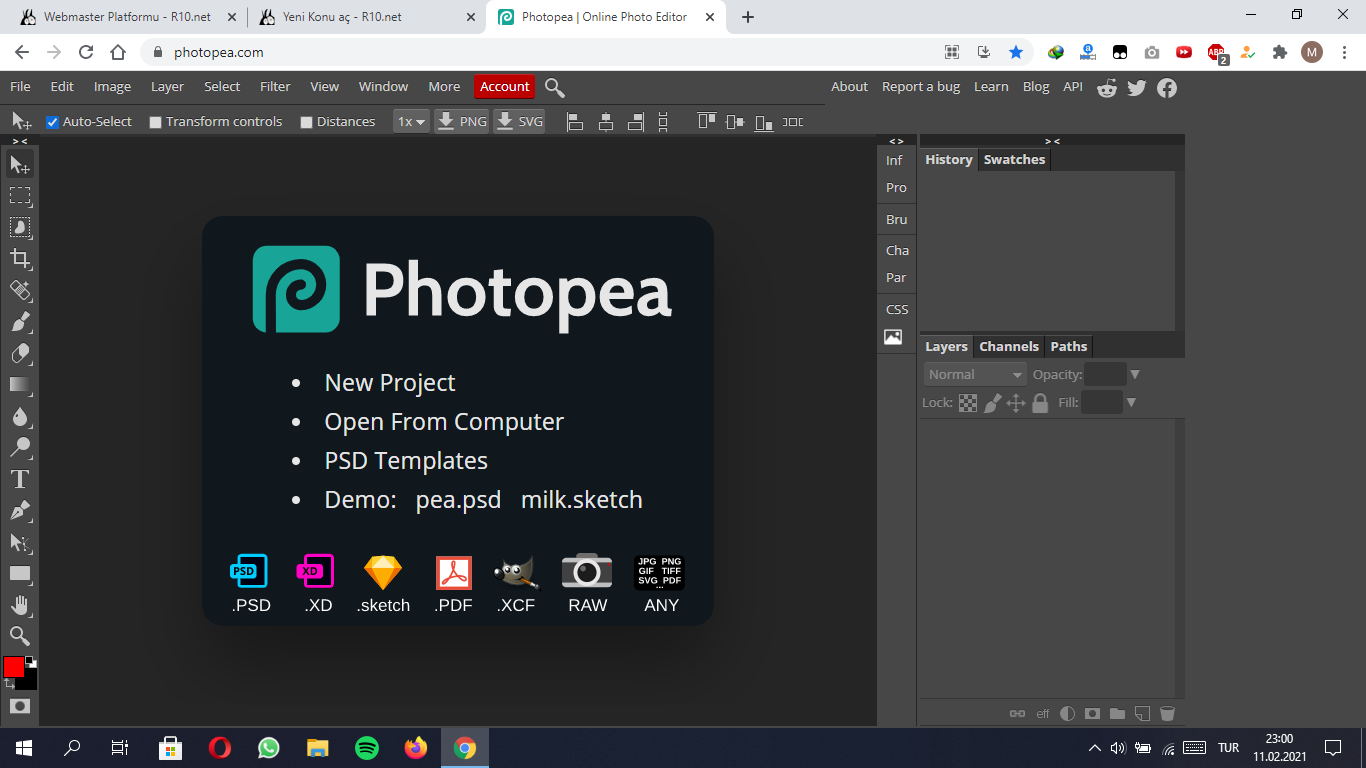This screenshot has height=768, width=1366.
Task: Click the align right edges icon
Action: pyautogui.click(x=636, y=122)
